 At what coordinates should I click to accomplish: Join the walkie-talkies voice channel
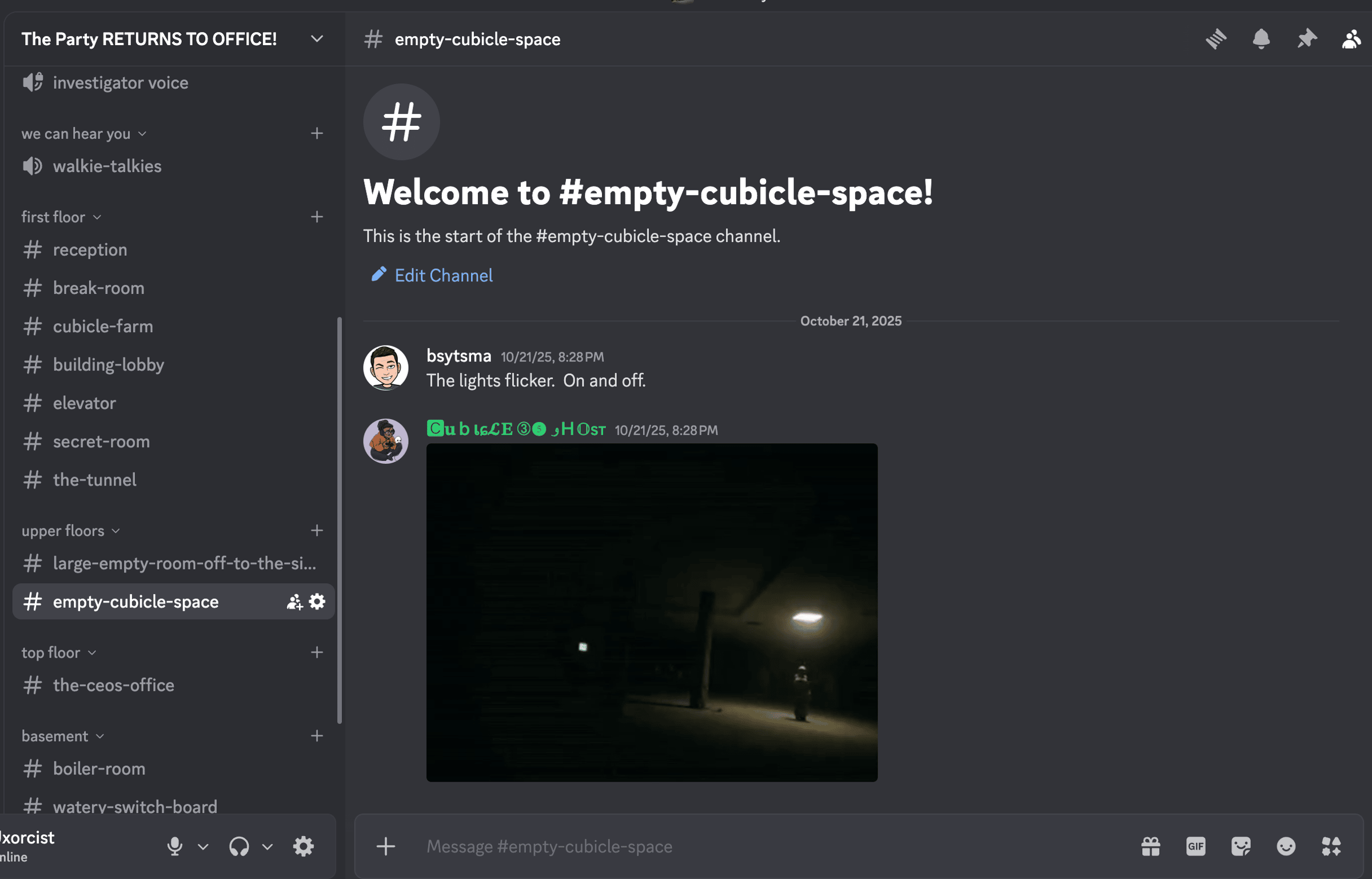click(x=107, y=166)
